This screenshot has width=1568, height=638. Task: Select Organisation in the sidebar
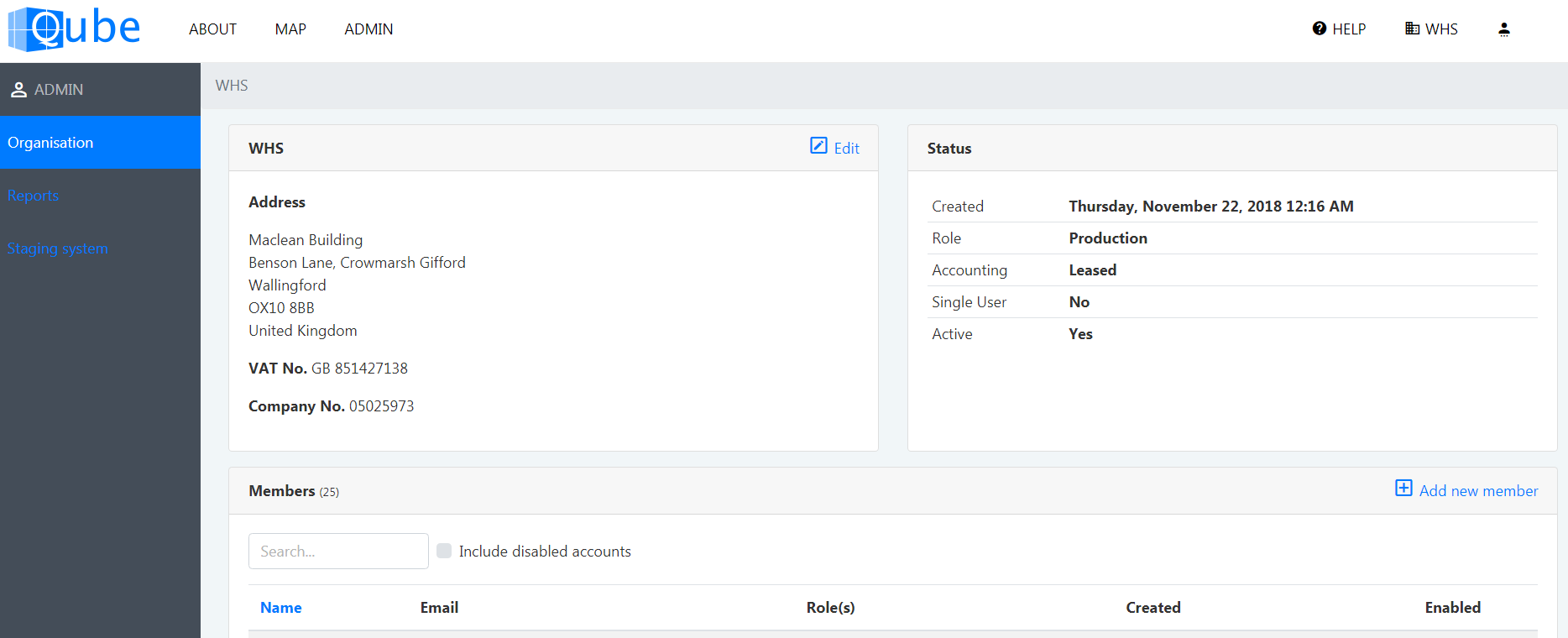click(x=50, y=143)
